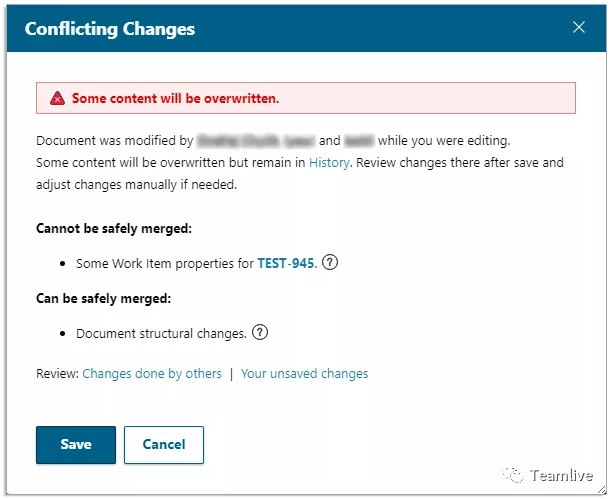Viewport: 611px width, 499px height.
Task: Cancel the conflicting changes dialog
Action: coord(164,445)
